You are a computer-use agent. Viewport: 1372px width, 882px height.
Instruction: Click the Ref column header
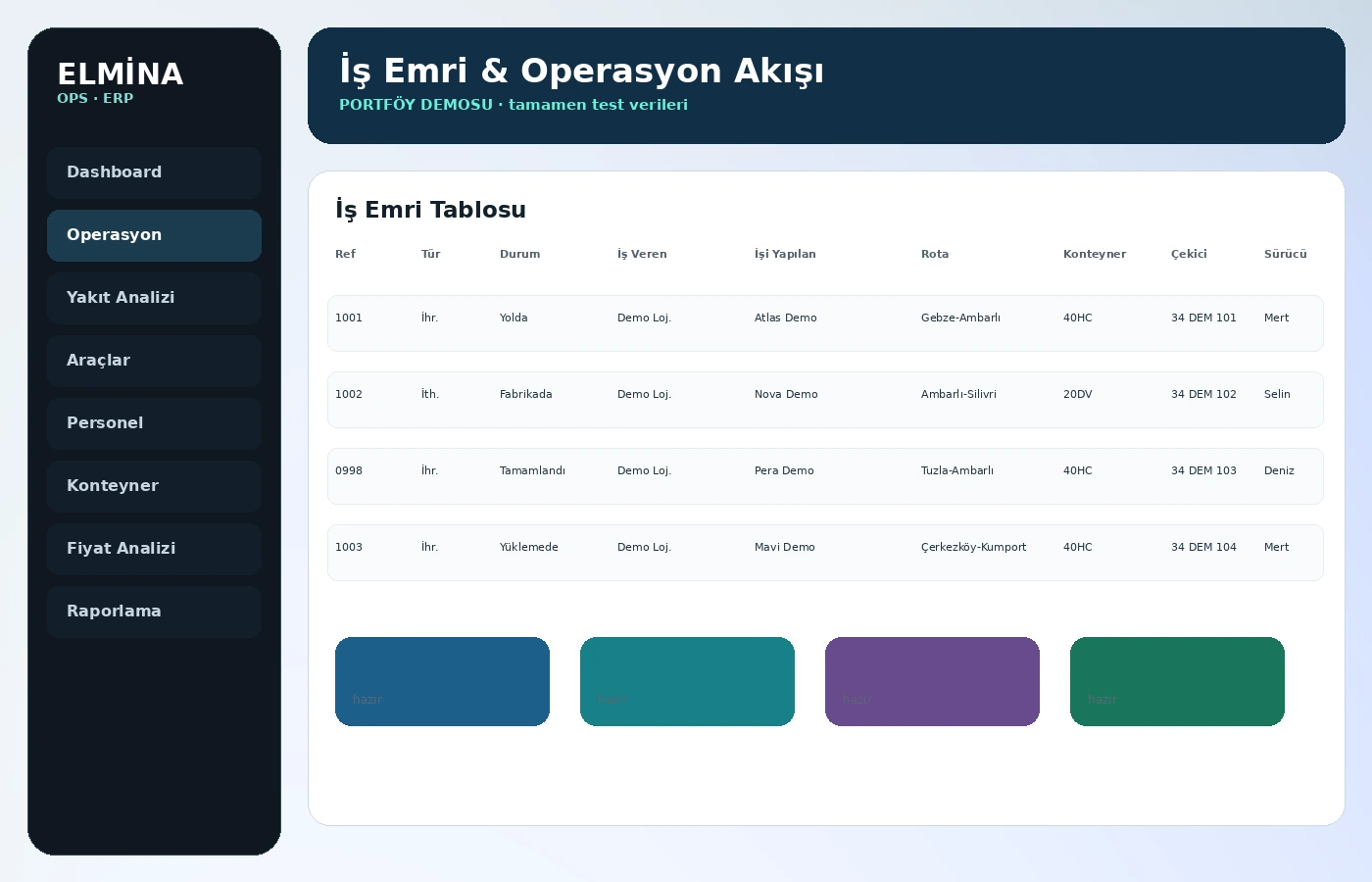(x=345, y=254)
